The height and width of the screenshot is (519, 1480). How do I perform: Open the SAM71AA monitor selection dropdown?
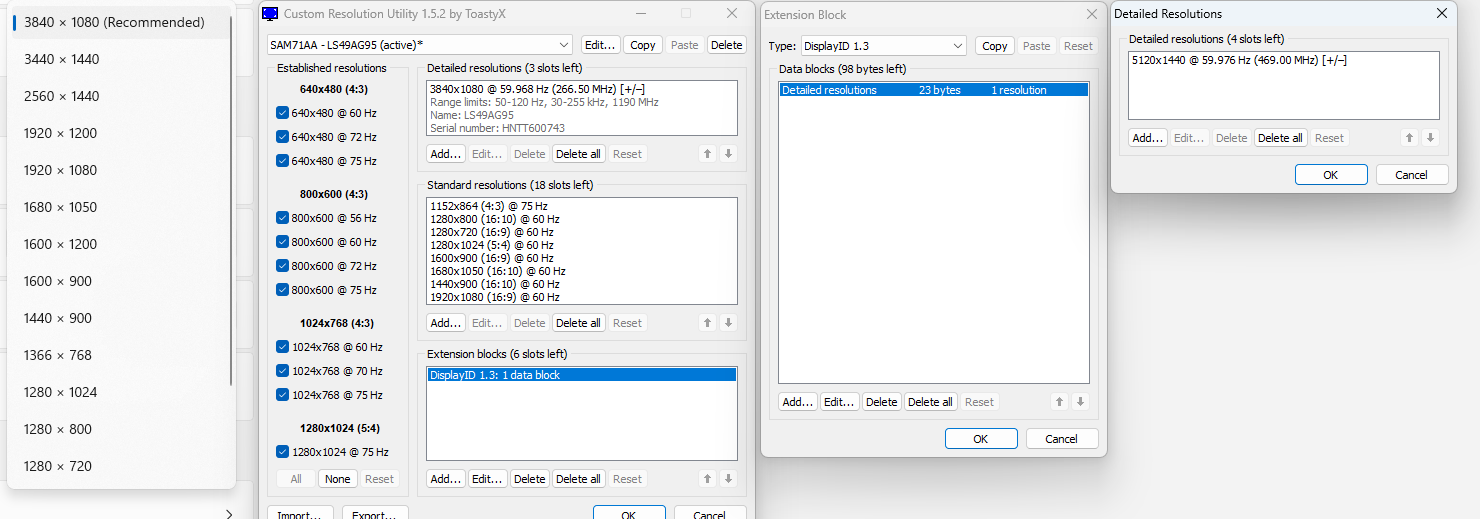(420, 45)
